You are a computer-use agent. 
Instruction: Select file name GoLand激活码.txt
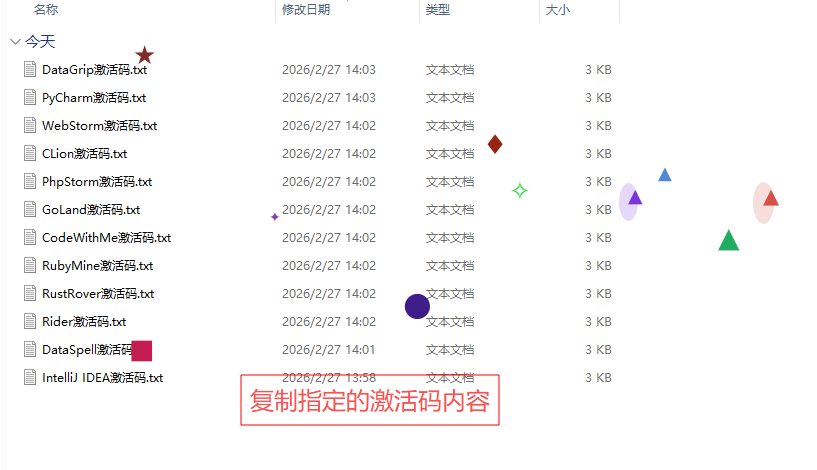coord(91,210)
